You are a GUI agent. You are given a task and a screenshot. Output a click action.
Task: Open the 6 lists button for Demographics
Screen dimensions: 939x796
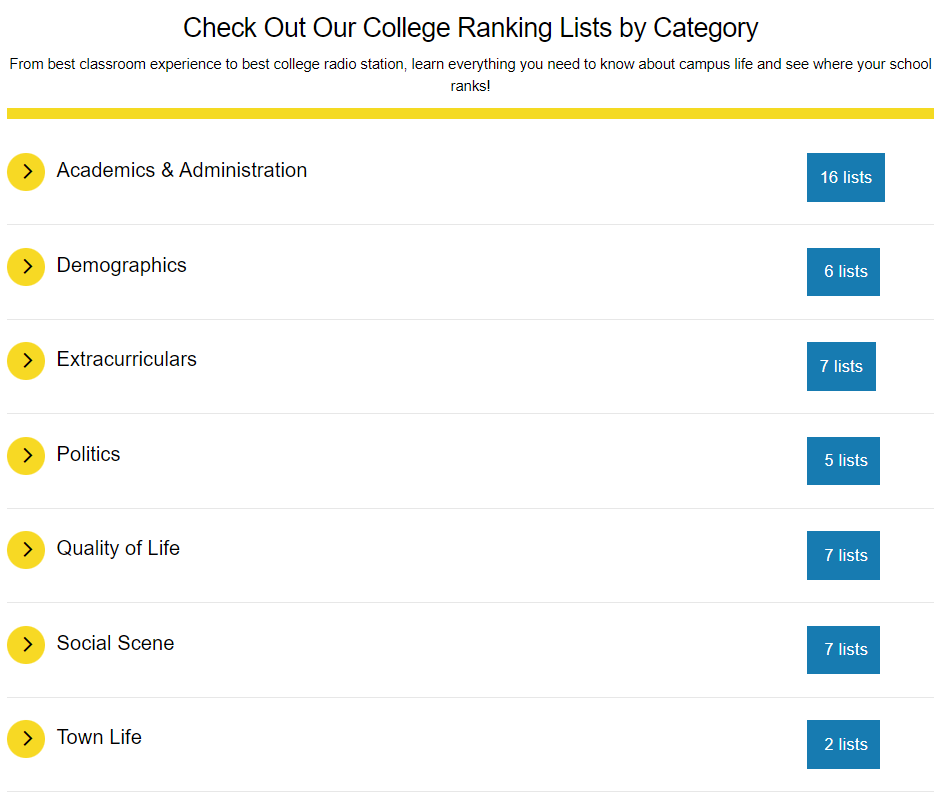pos(843,271)
